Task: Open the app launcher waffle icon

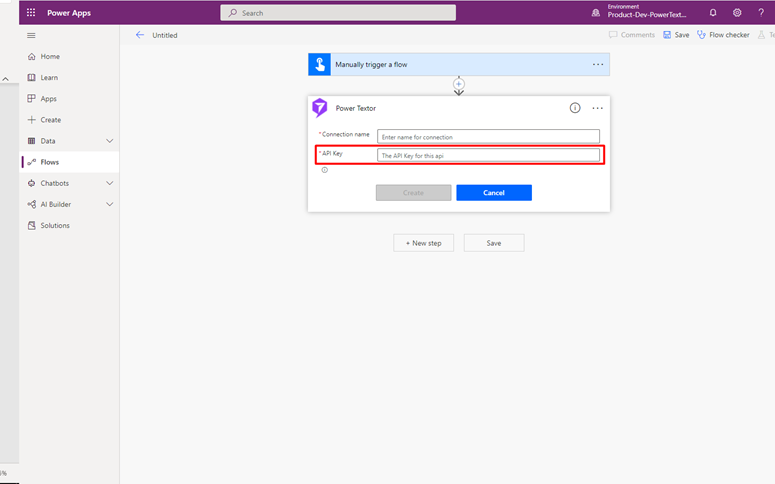Action: 31,12
